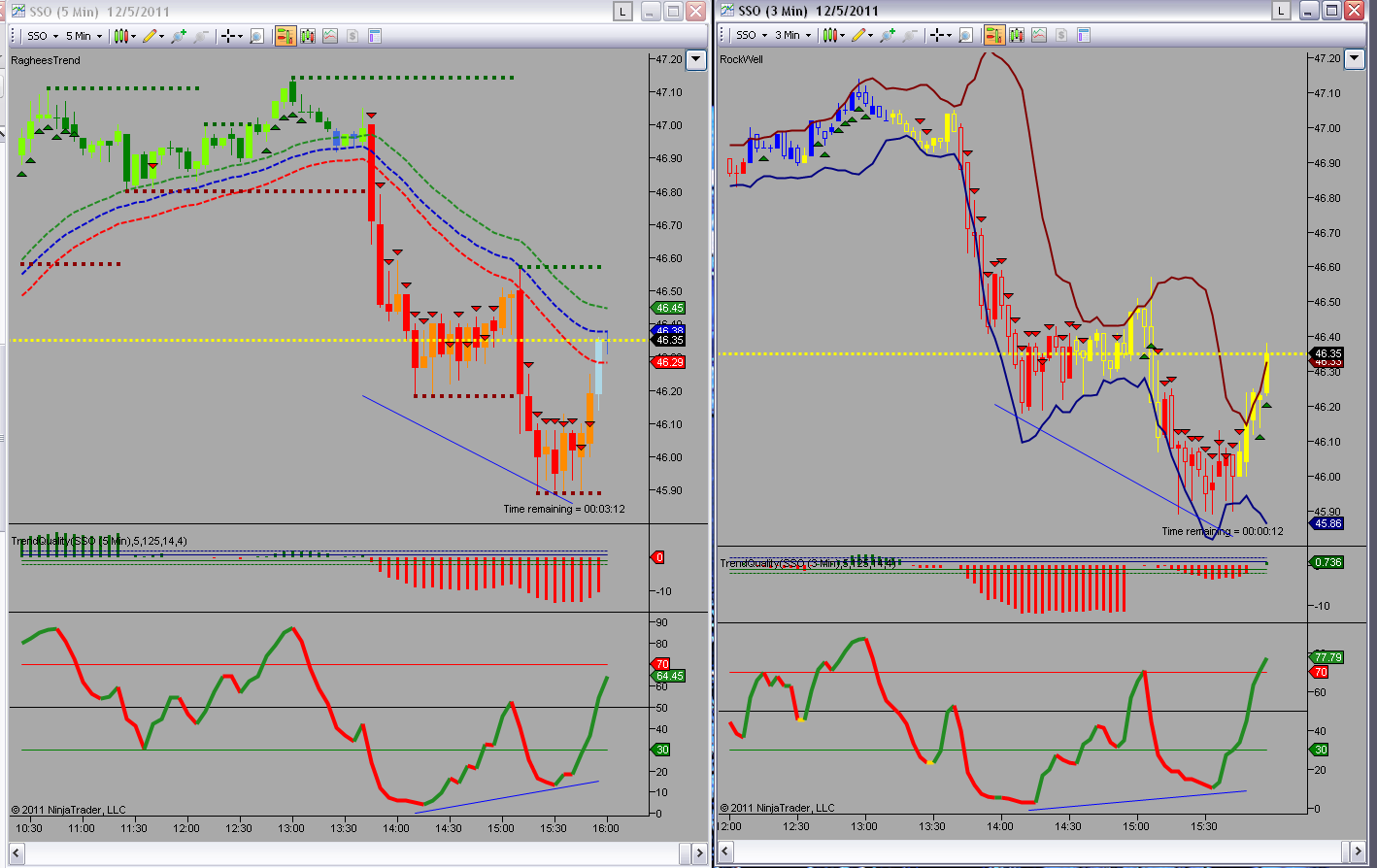Click the RockWell indicator label
Image resolution: width=1377 pixels, height=868 pixels.
[742, 59]
